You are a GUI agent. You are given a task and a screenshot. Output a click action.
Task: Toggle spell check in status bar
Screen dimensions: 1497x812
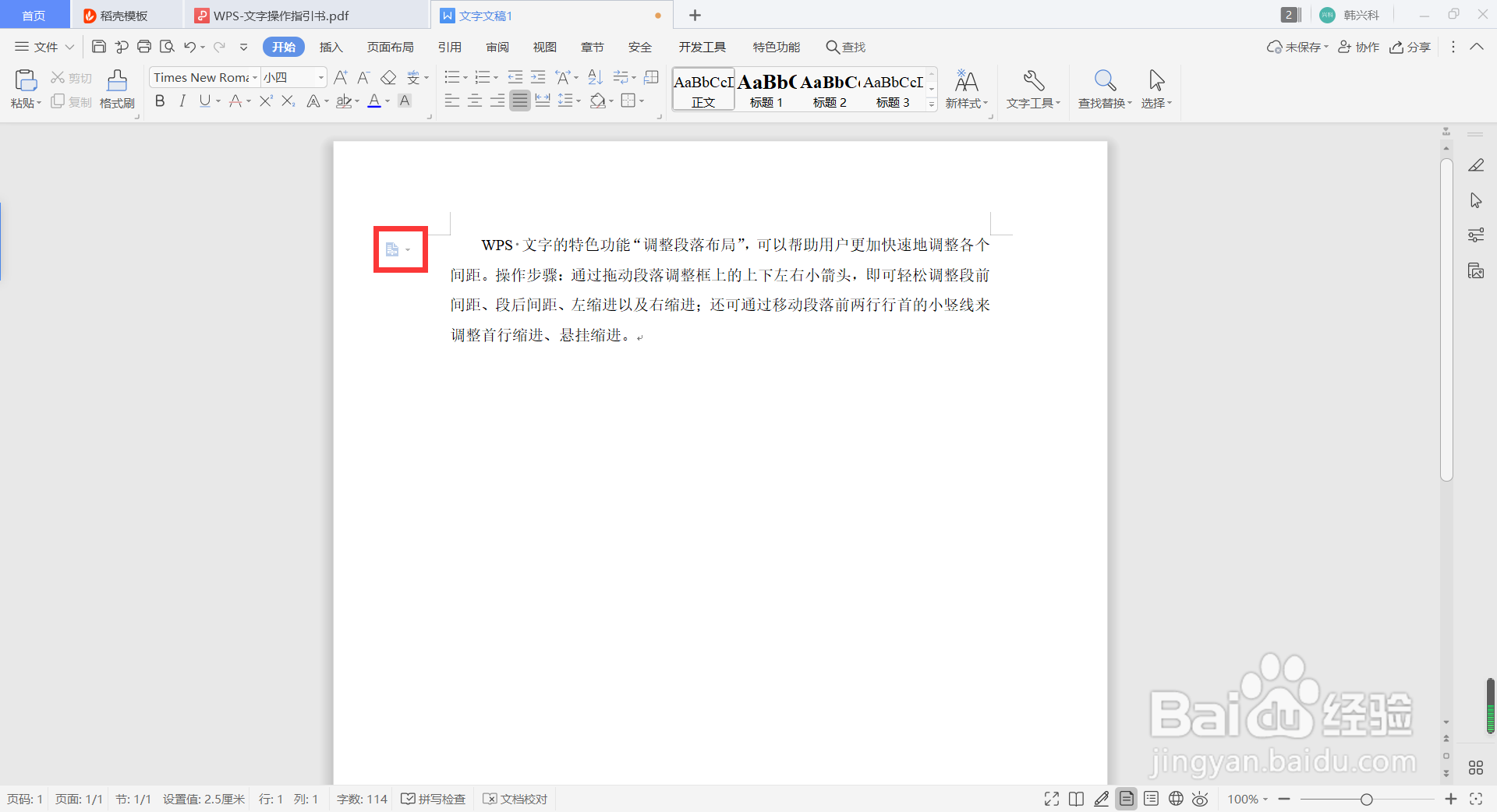point(434,799)
